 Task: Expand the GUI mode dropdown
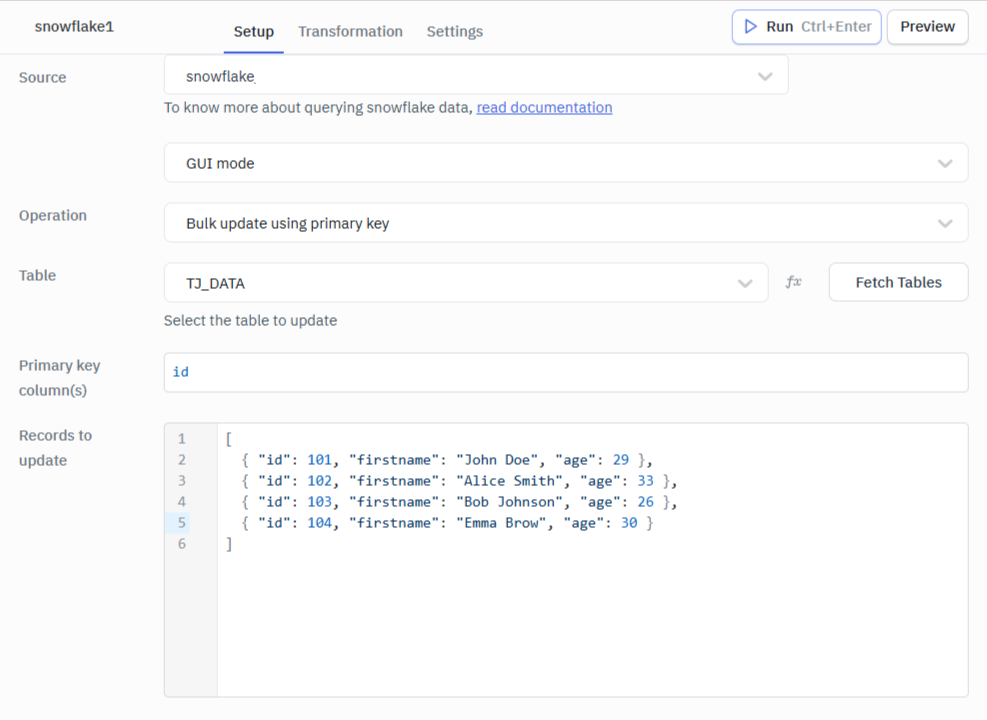566,163
